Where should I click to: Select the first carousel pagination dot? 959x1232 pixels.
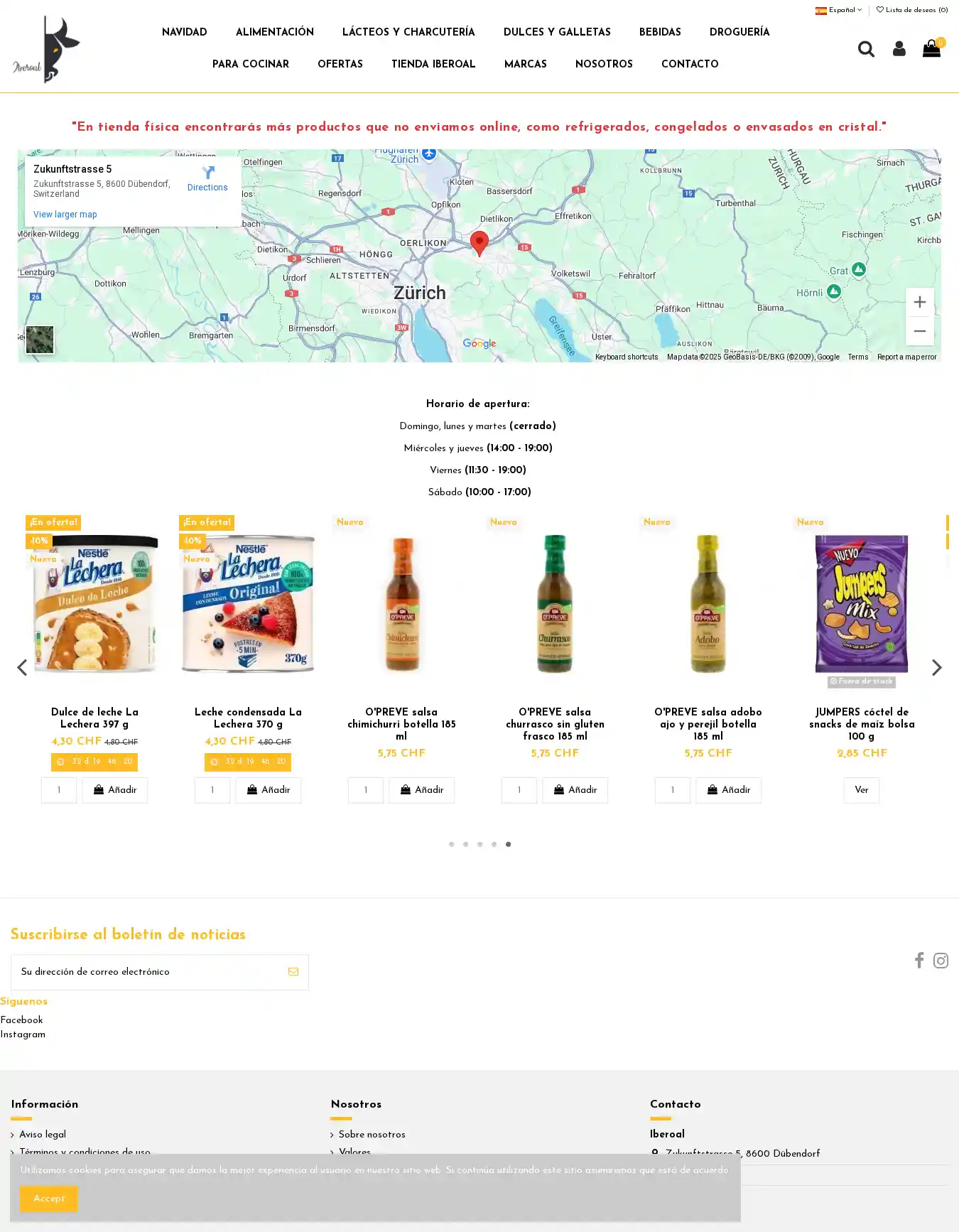tap(451, 844)
